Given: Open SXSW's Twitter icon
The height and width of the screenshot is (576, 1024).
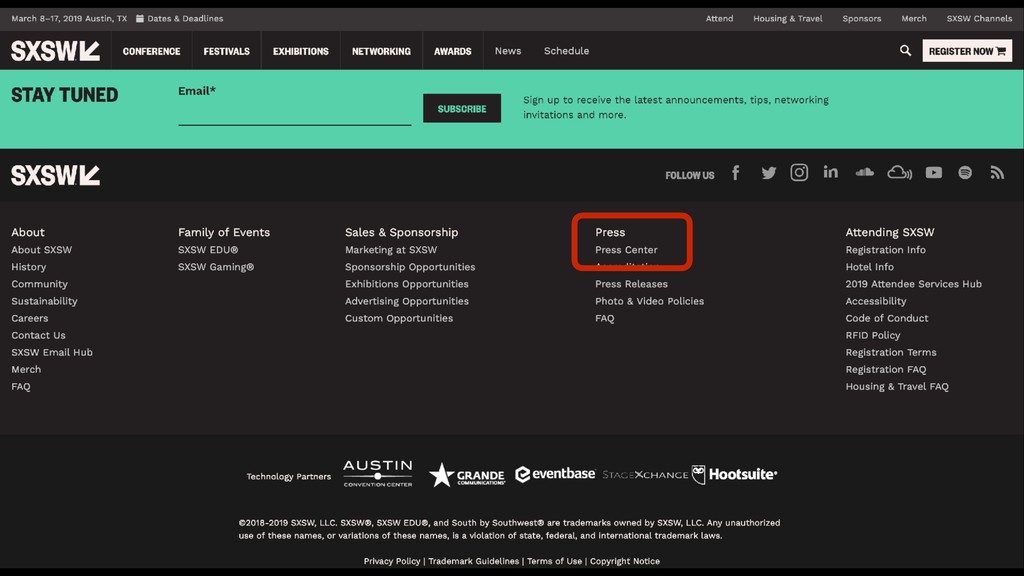Looking at the screenshot, I should coord(769,172).
